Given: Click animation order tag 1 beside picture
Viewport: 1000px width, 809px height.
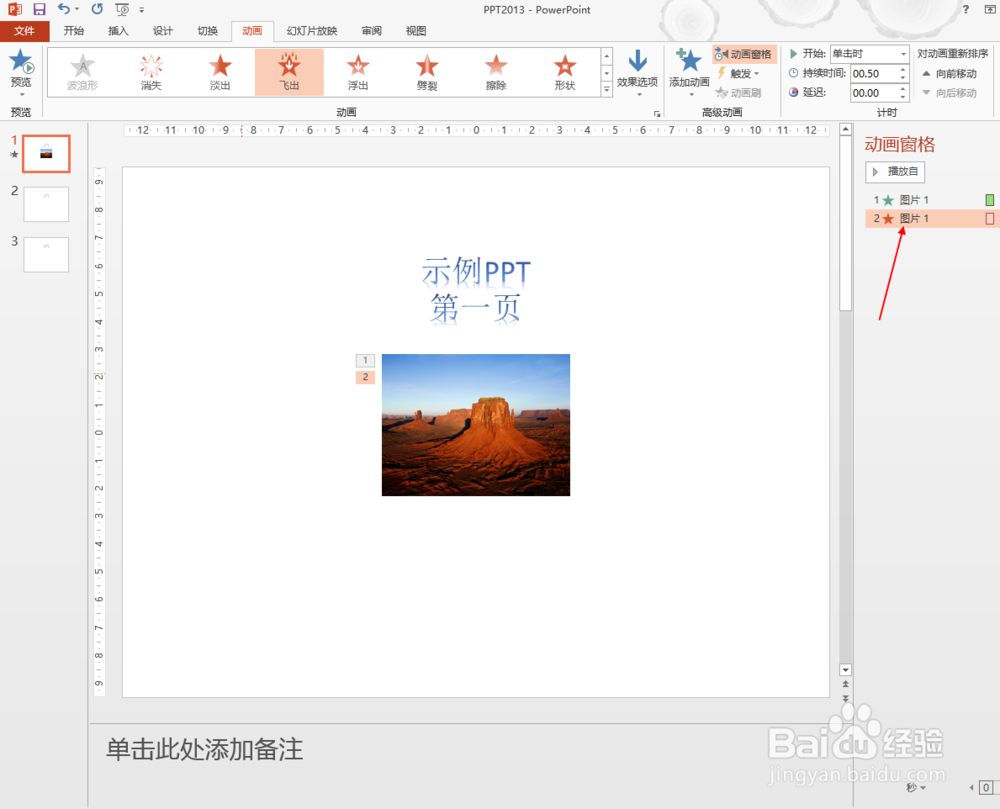Looking at the screenshot, I should pos(365,360).
